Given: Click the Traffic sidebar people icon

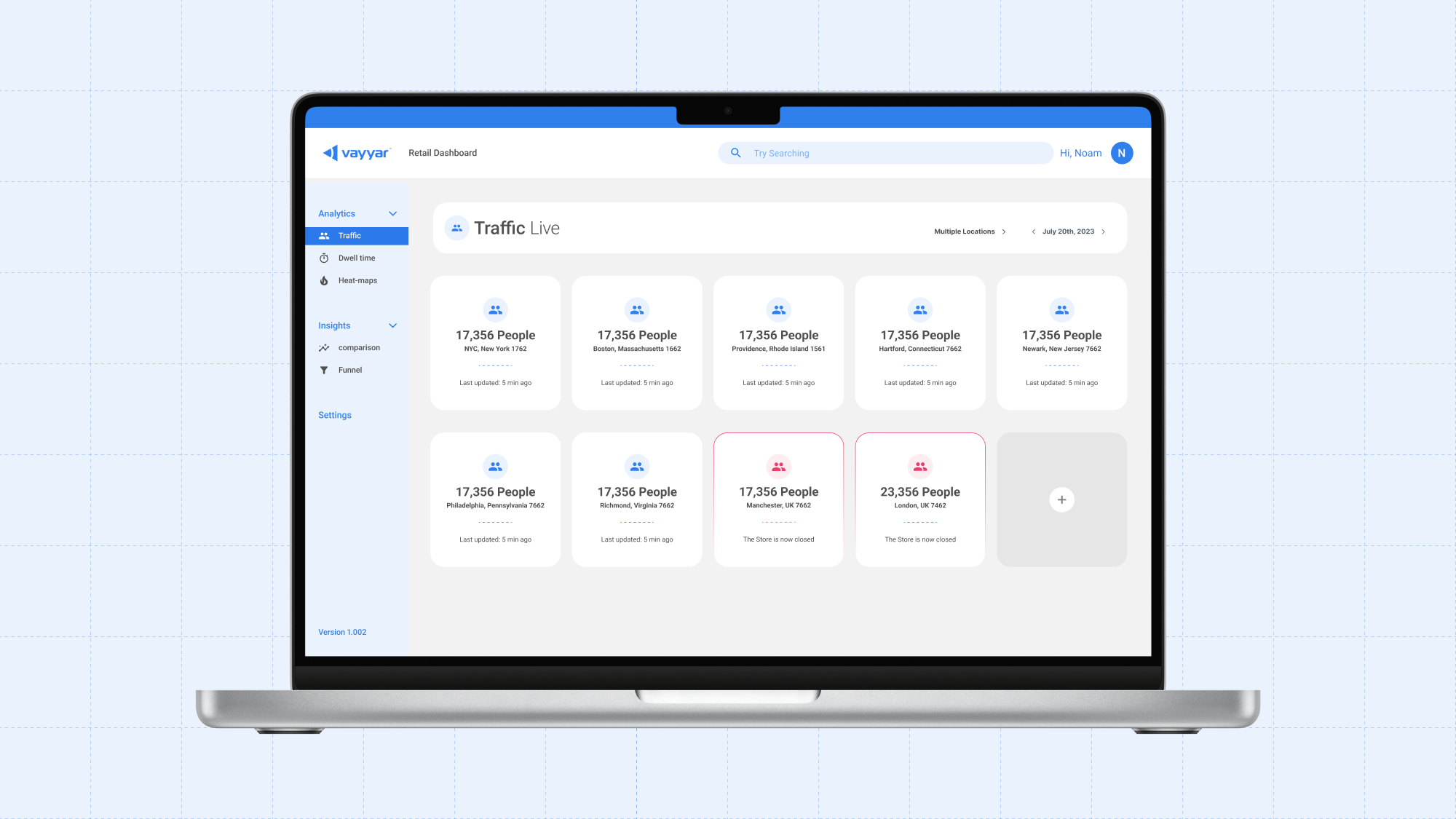Looking at the screenshot, I should [x=324, y=236].
